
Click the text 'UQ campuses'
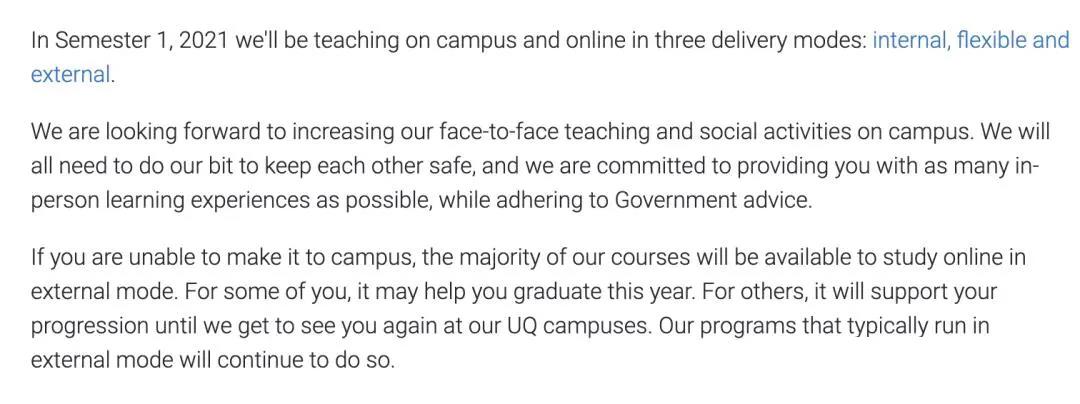click(x=583, y=326)
